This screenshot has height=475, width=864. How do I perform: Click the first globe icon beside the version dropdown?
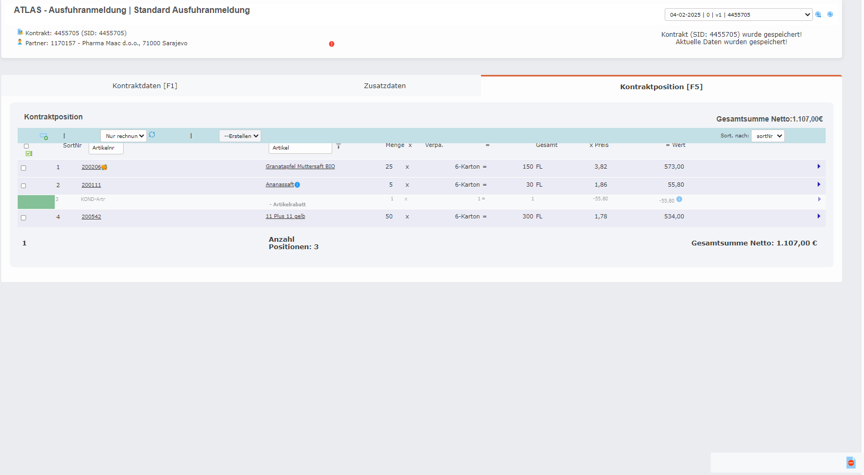pyautogui.click(x=818, y=15)
